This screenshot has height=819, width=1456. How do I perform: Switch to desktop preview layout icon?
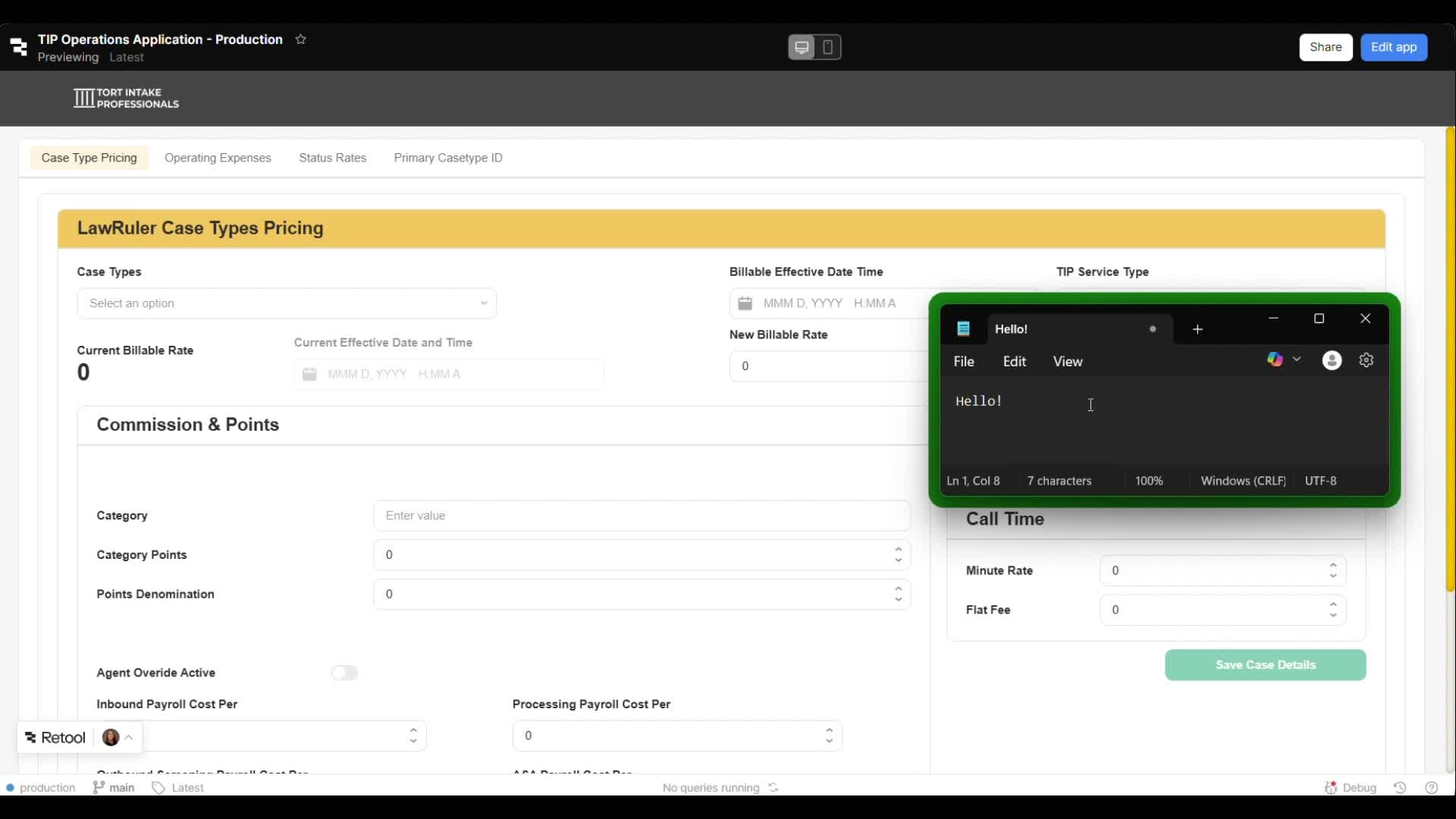click(x=802, y=48)
